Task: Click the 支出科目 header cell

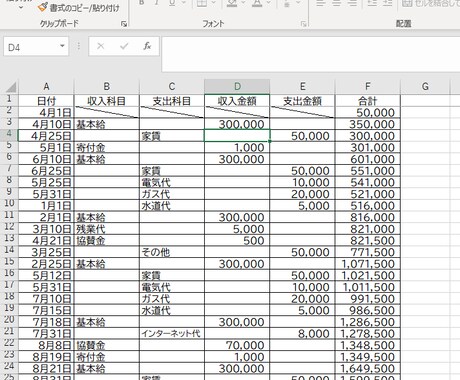Action: pos(172,101)
